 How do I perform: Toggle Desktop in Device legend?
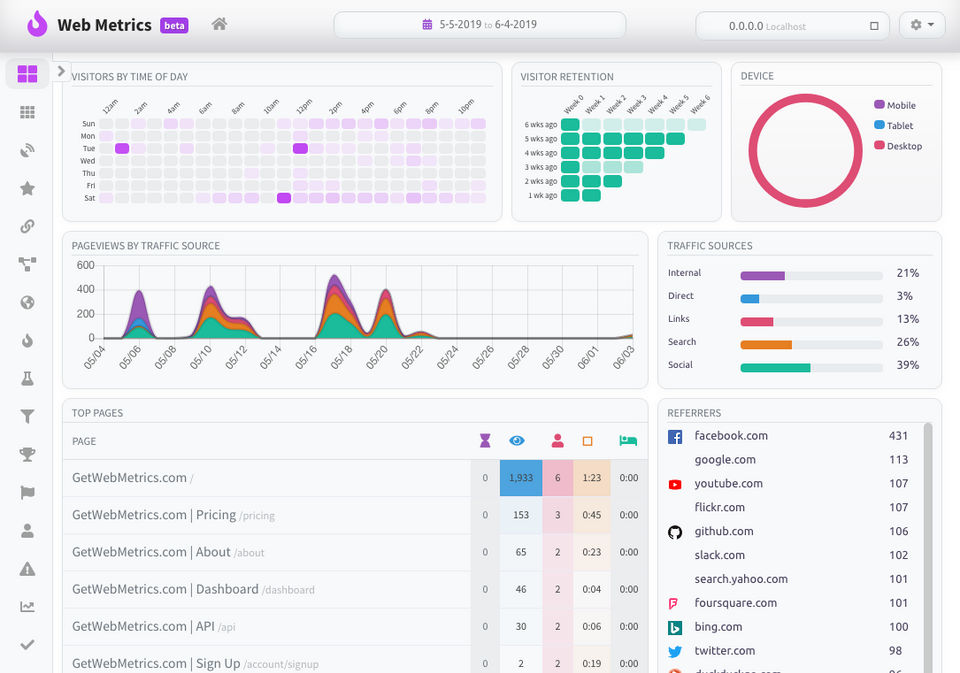point(898,146)
